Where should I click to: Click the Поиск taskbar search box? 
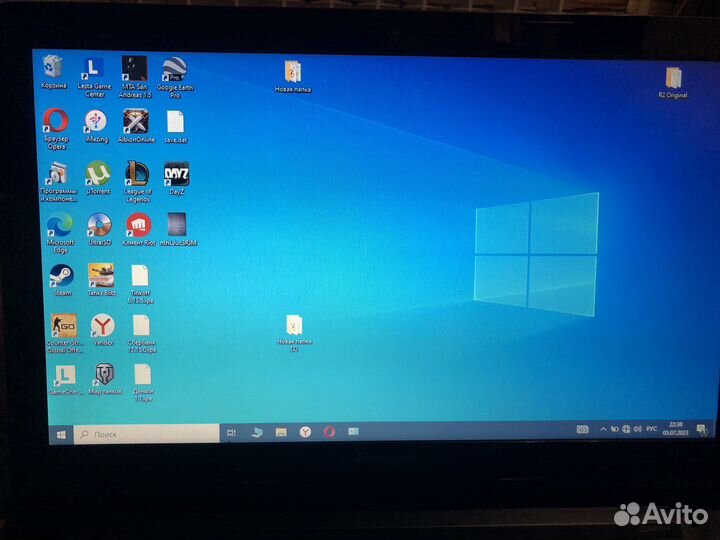[x=146, y=434]
